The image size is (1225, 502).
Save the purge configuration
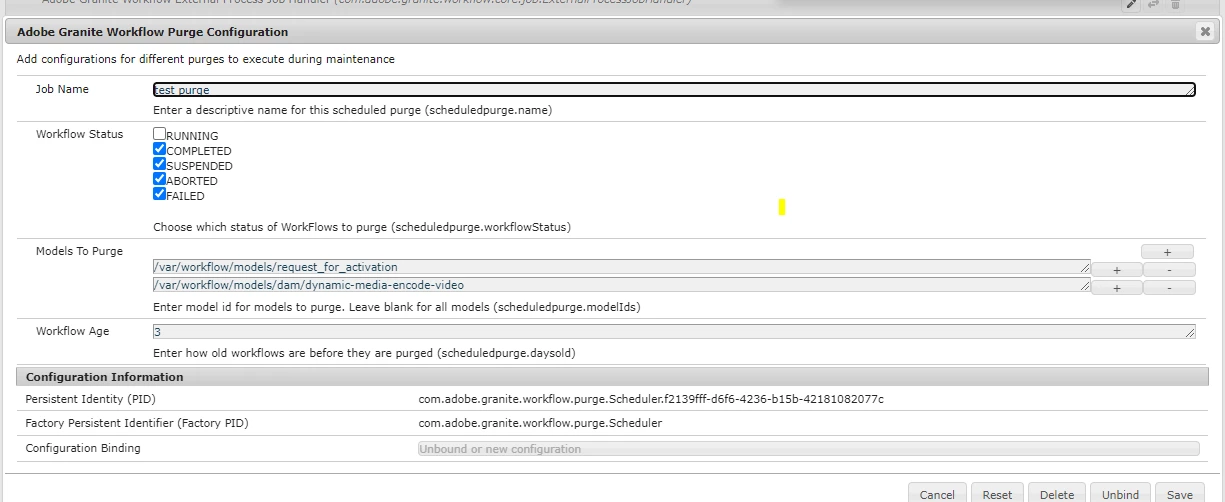click(1180, 494)
